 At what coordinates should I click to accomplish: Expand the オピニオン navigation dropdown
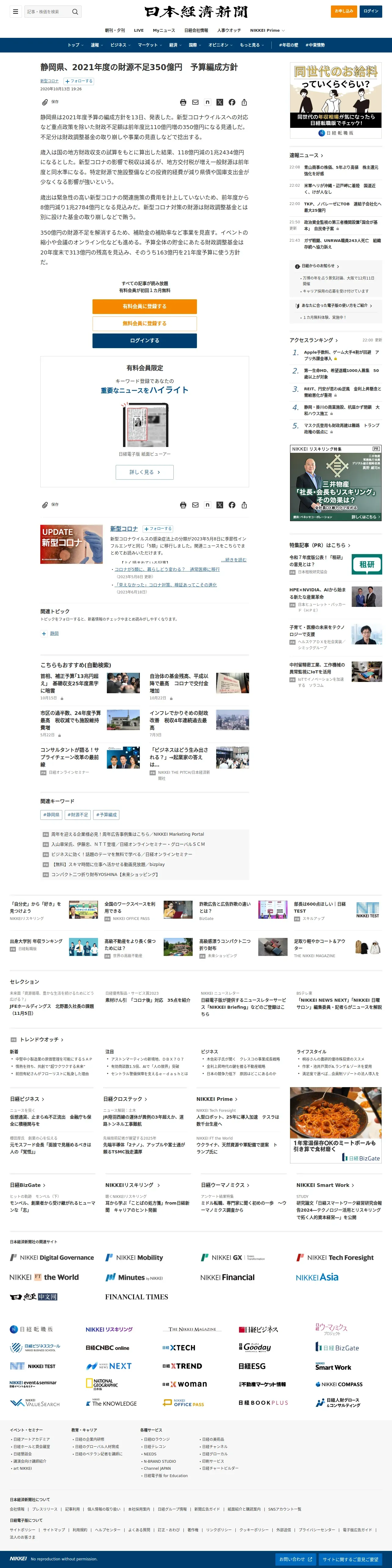pyautogui.click(x=220, y=45)
